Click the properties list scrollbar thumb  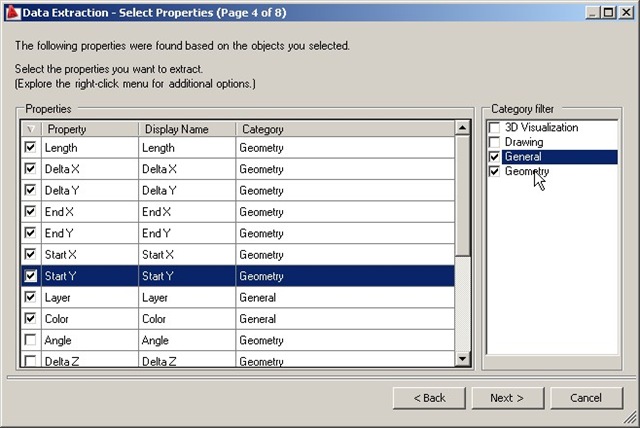[462, 196]
